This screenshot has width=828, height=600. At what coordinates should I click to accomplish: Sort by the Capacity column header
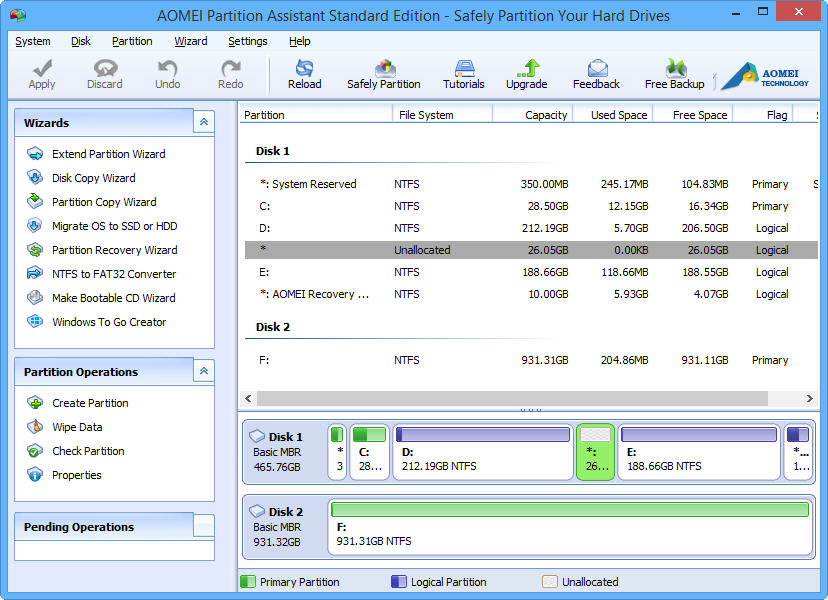[546, 115]
